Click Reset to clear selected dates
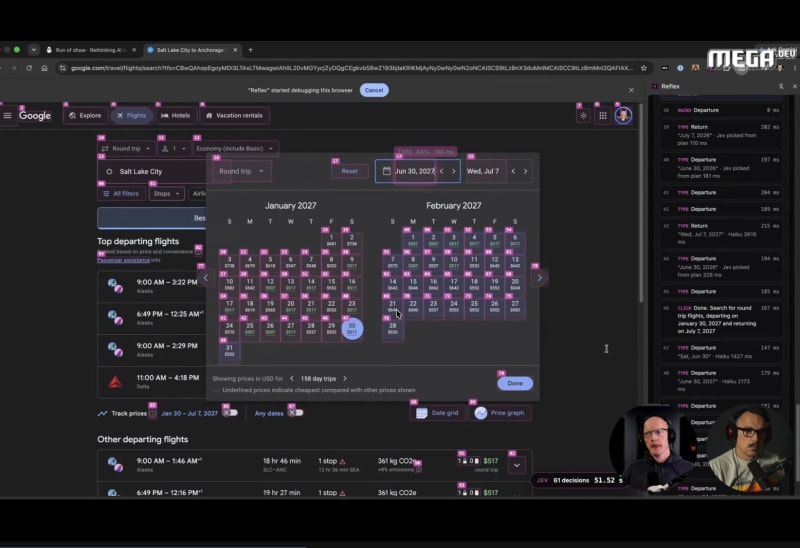 (x=349, y=171)
